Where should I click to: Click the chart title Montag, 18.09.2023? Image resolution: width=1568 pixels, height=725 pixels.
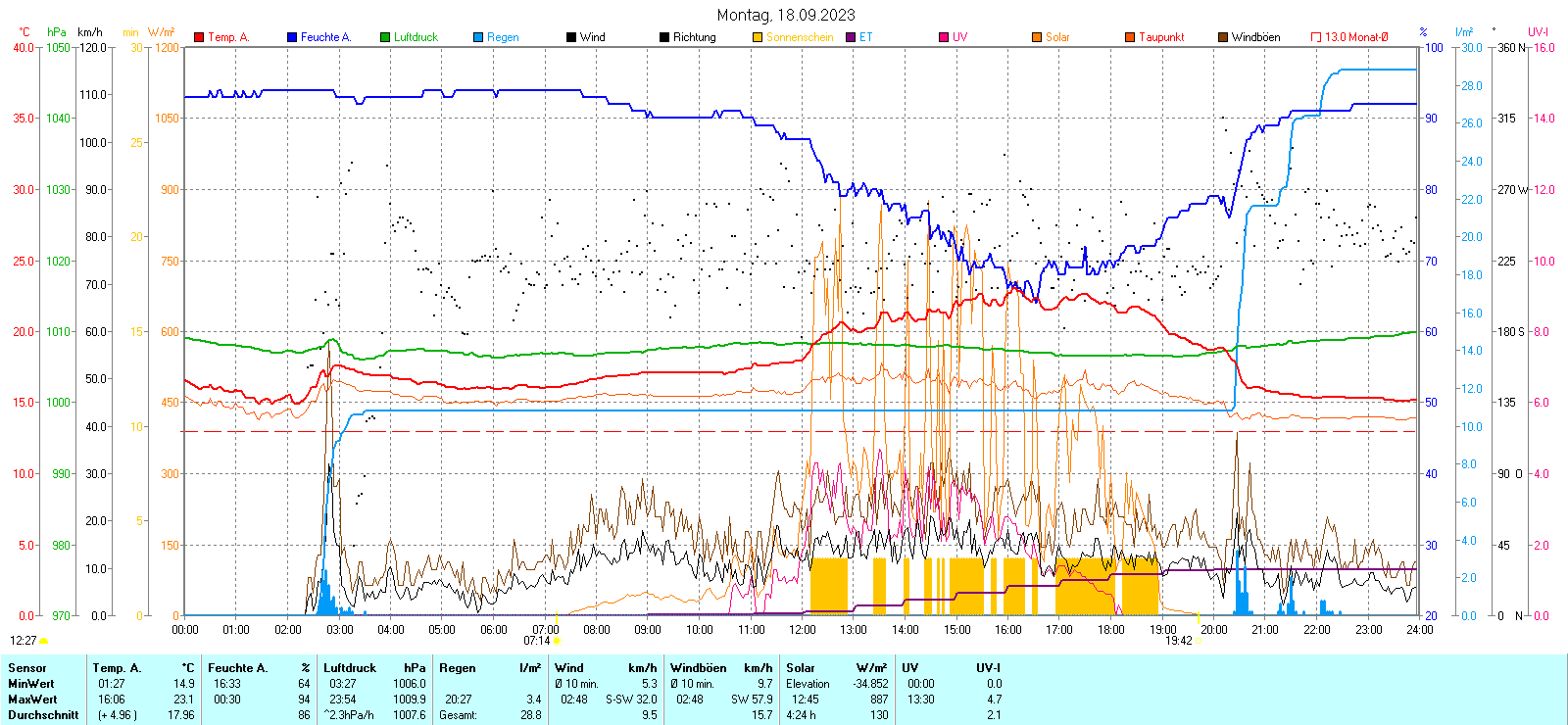(785, 15)
